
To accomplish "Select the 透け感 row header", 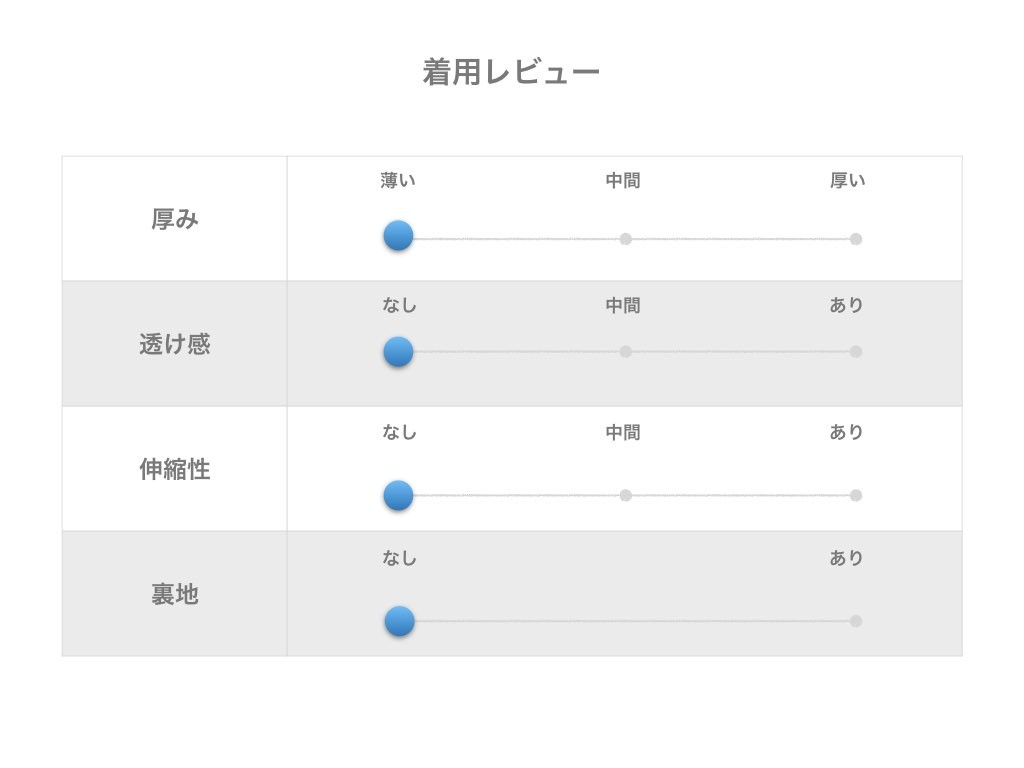I will click(x=175, y=344).
